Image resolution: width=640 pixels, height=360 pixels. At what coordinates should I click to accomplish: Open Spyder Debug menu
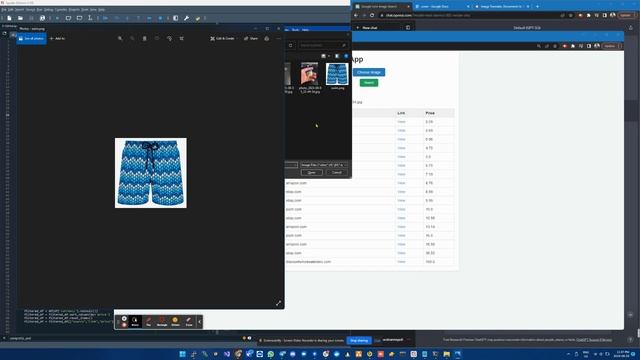[x=48, y=9]
